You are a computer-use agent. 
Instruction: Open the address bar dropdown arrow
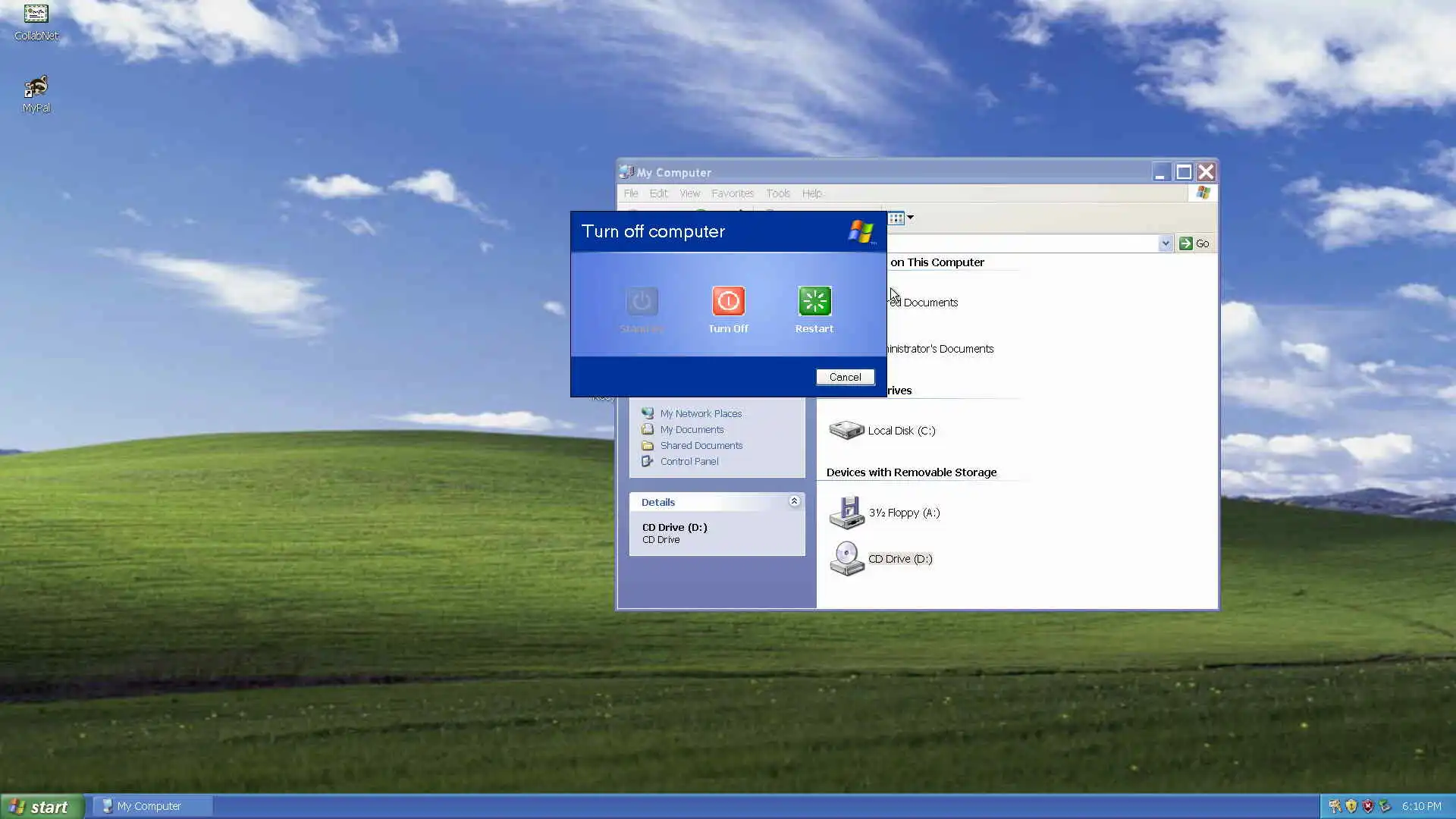[1165, 243]
